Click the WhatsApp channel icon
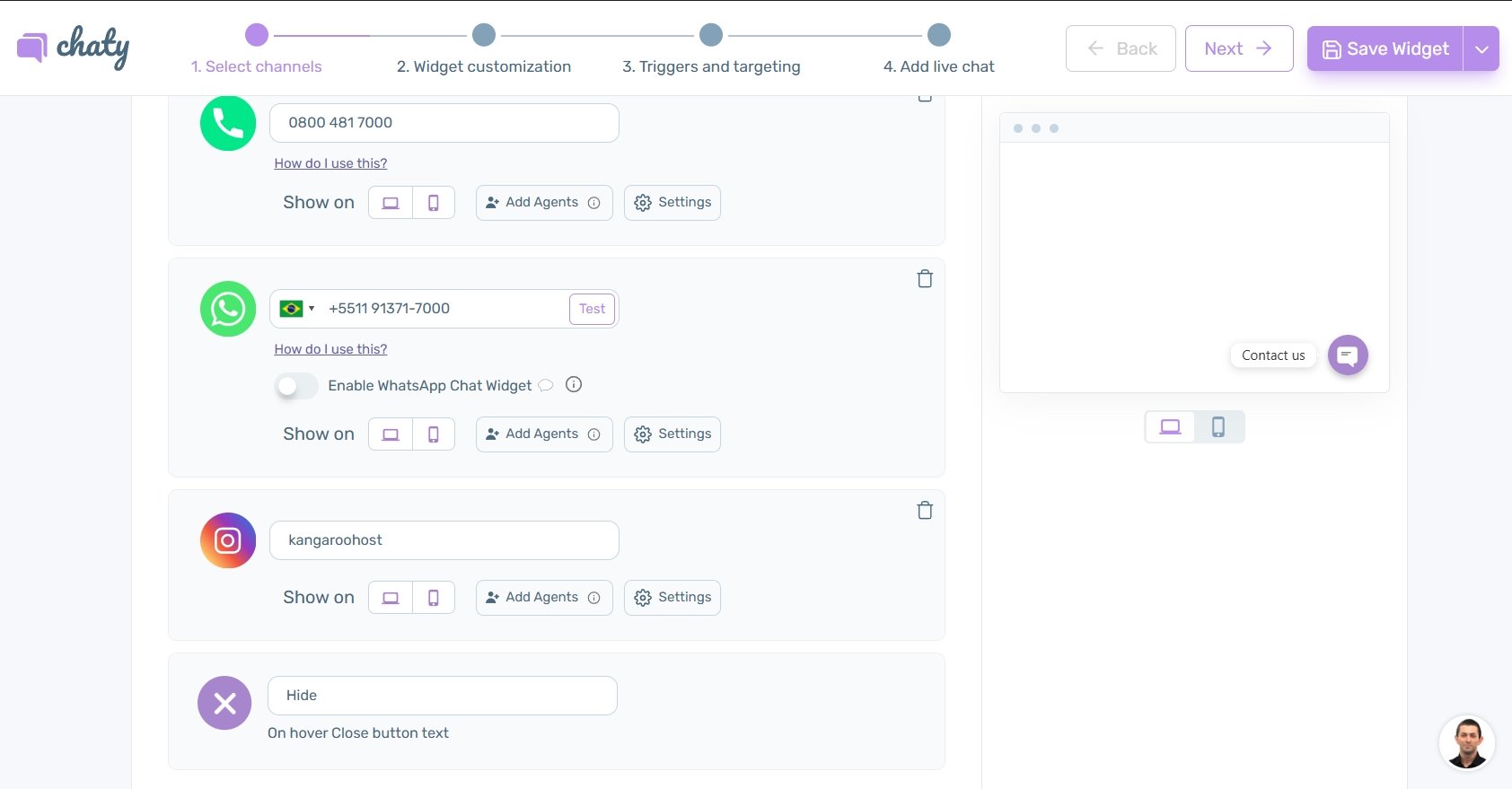1512x789 pixels. (228, 309)
